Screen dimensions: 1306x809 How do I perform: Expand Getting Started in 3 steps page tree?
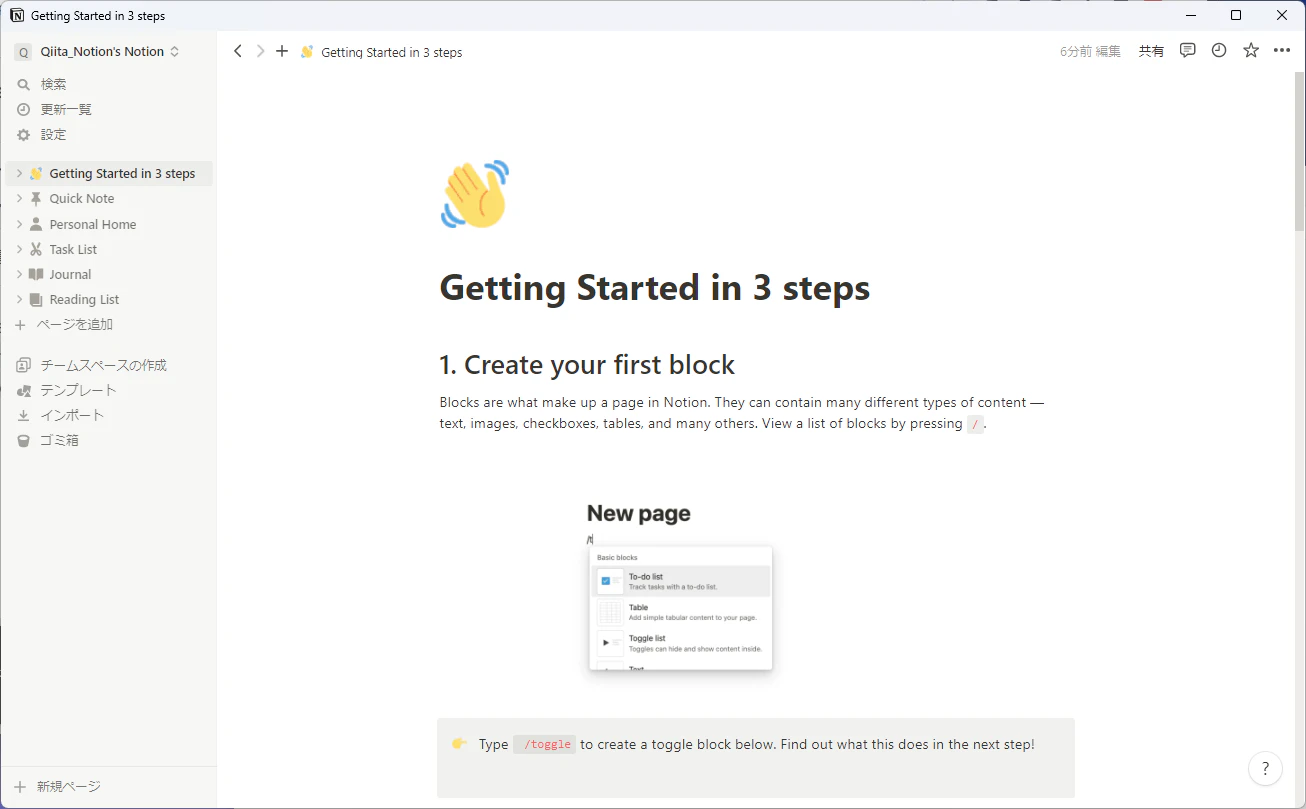click(x=19, y=174)
